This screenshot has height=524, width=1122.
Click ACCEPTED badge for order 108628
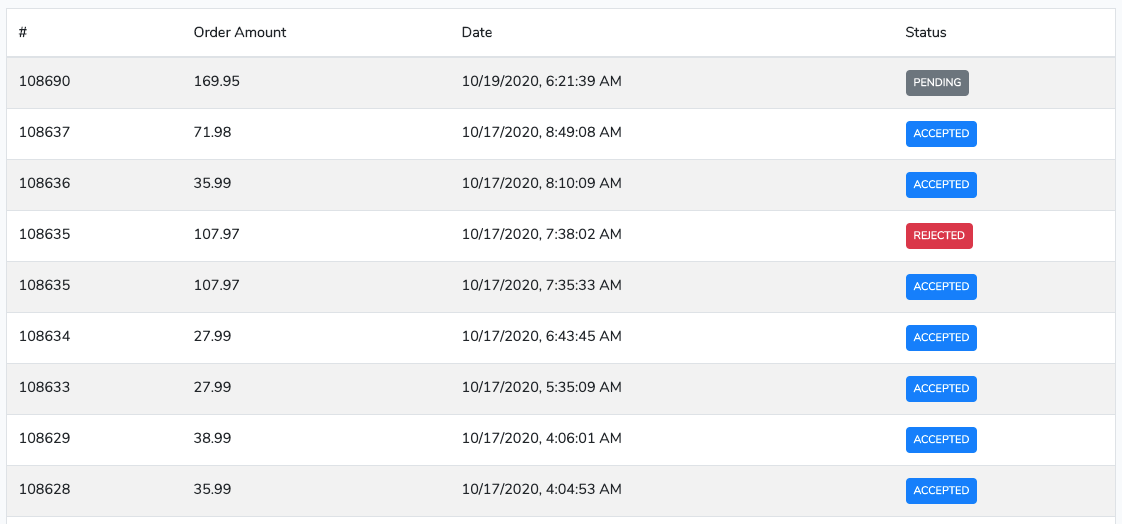(x=941, y=491)
